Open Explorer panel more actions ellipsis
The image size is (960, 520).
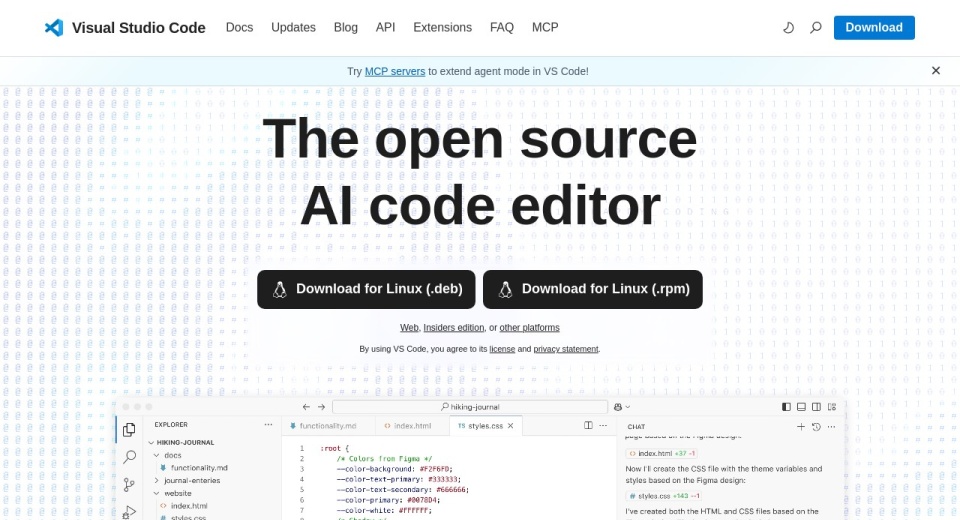click(x=268, y=424)
